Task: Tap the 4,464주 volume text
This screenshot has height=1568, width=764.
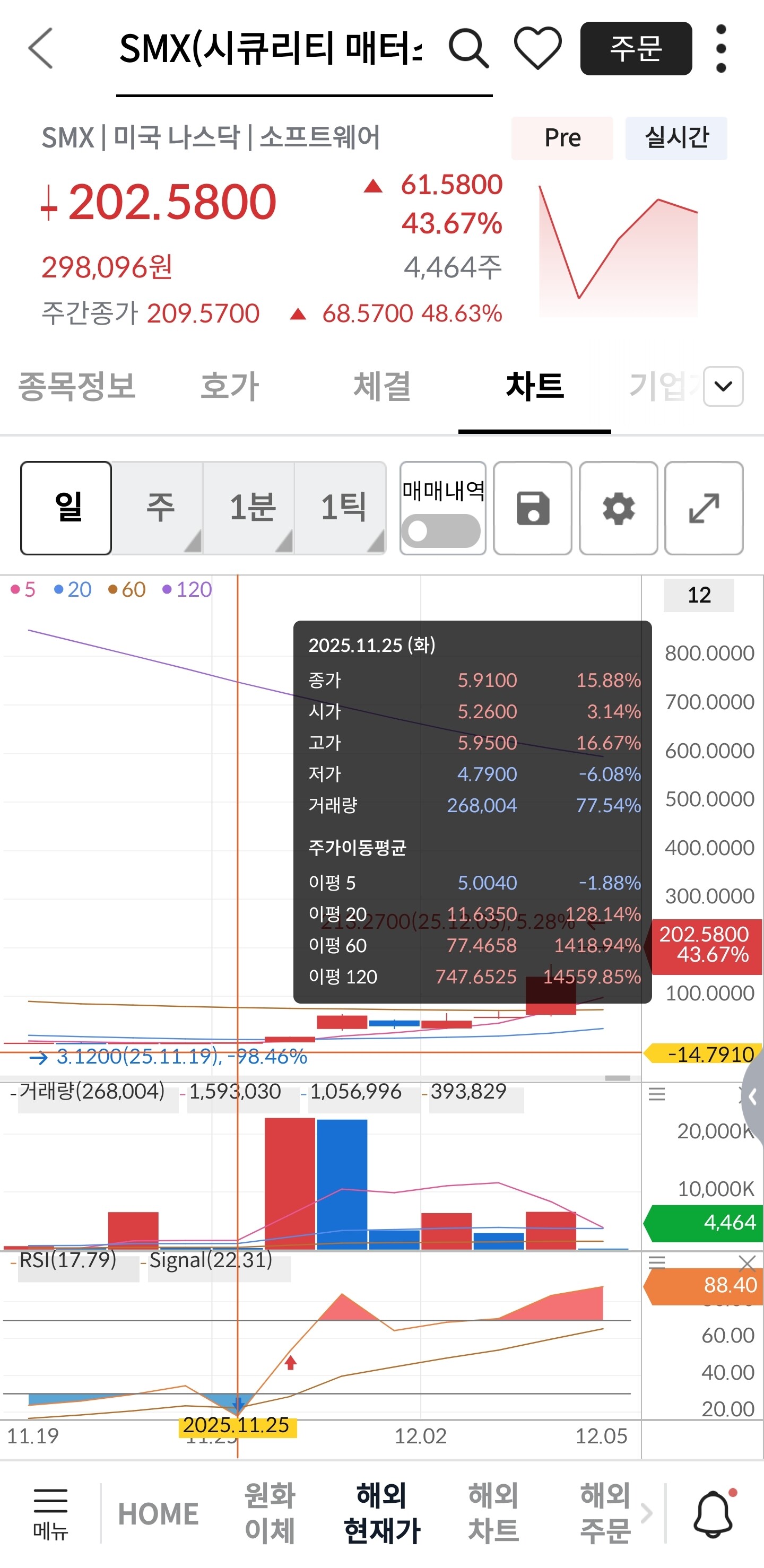Action: (x=453, y=267)
